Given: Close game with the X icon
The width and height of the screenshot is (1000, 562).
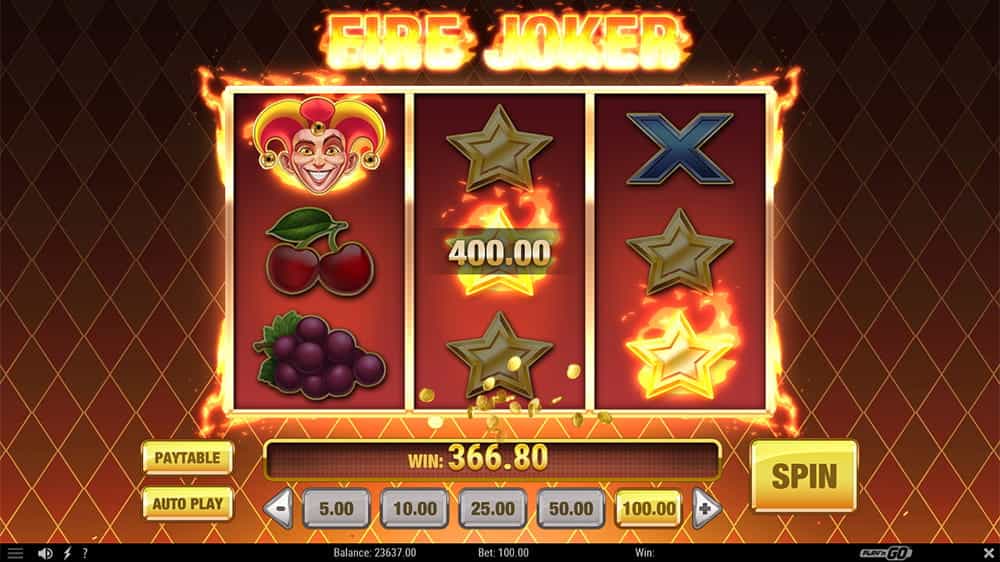Looking at the screenshot, I should (988, 553).
